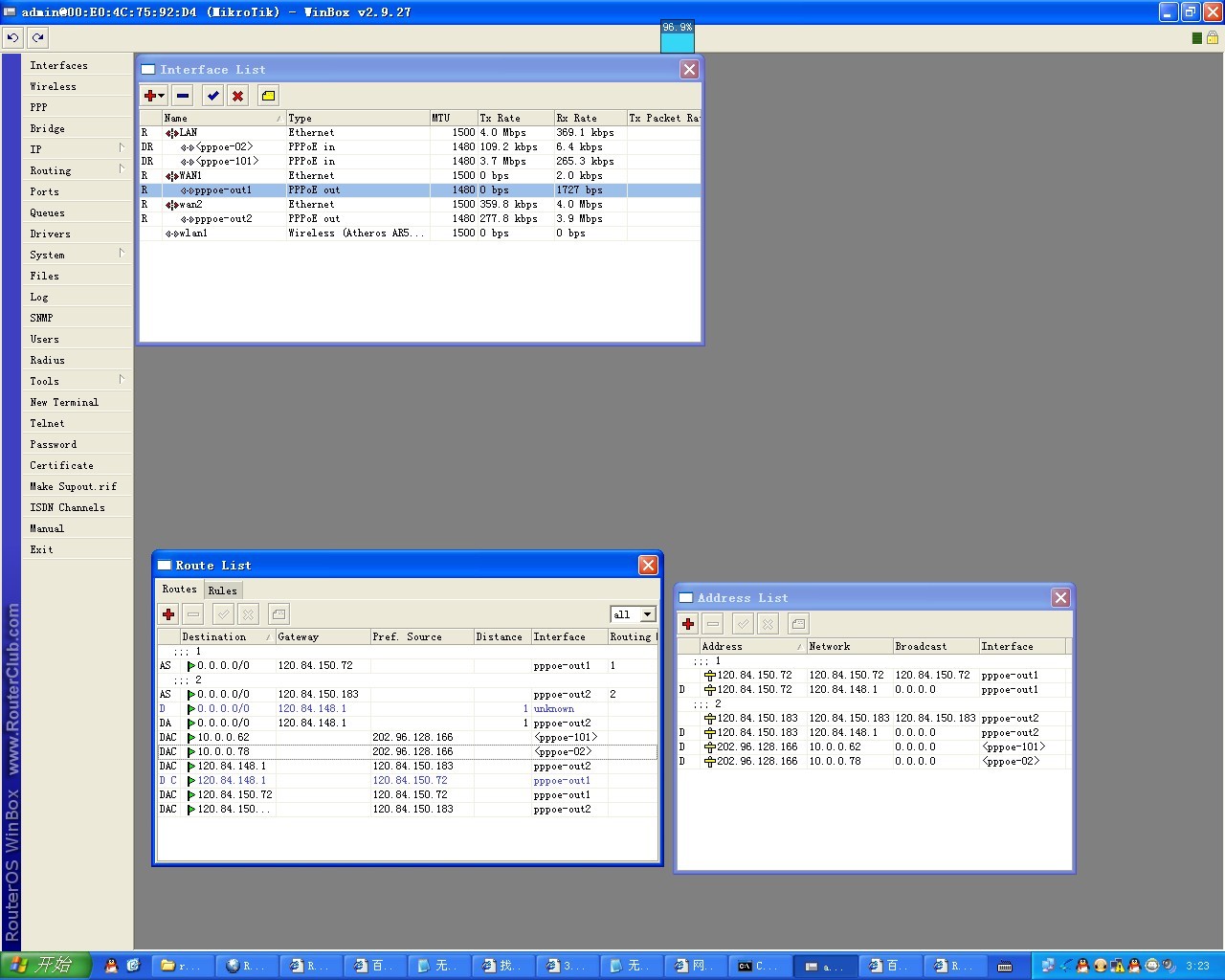Click the taskbar clock showing 3:23
The height and width of the screenshot is (980, 1225).
tap(1197, 966)
